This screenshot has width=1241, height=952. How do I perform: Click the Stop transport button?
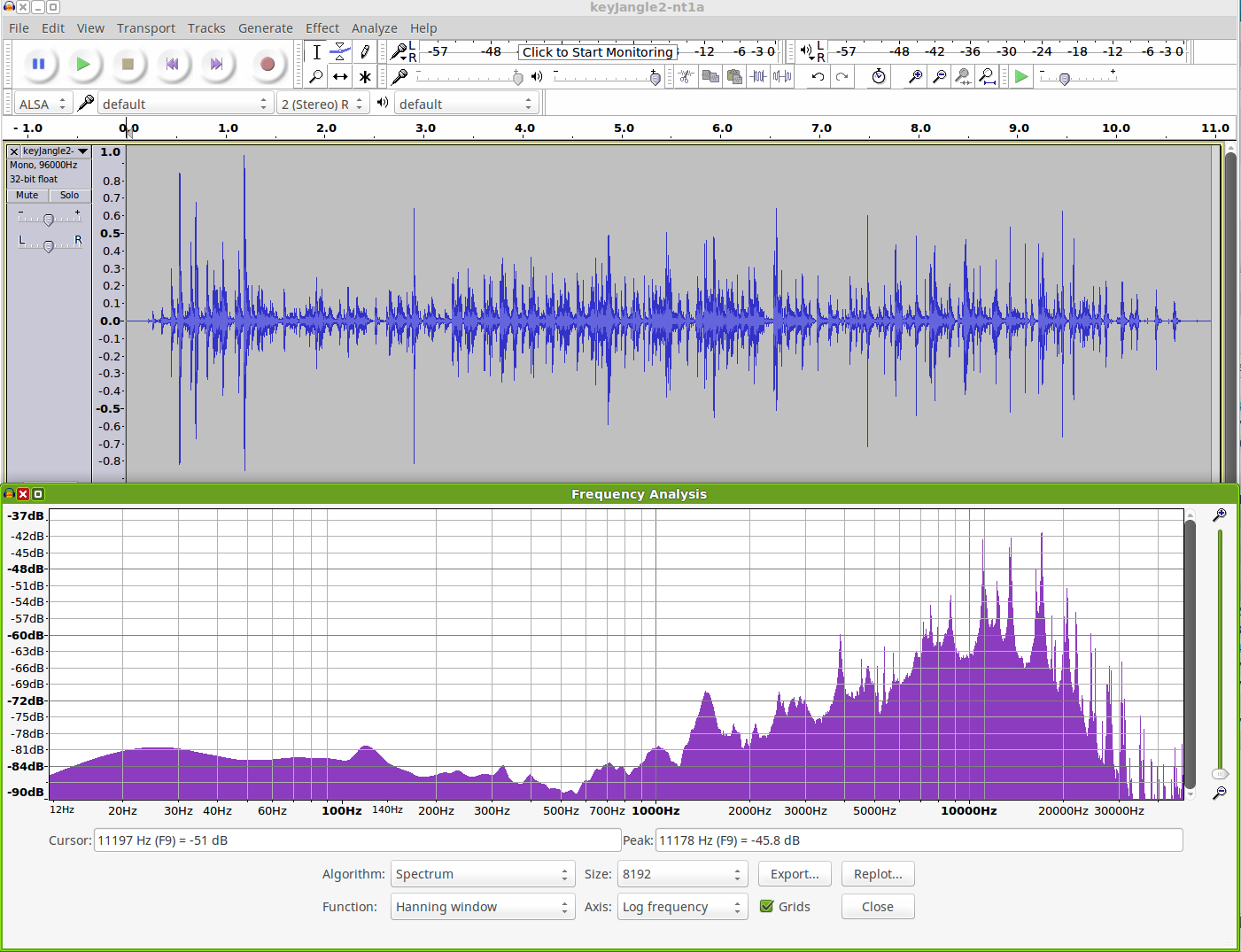tap(128, 64)
